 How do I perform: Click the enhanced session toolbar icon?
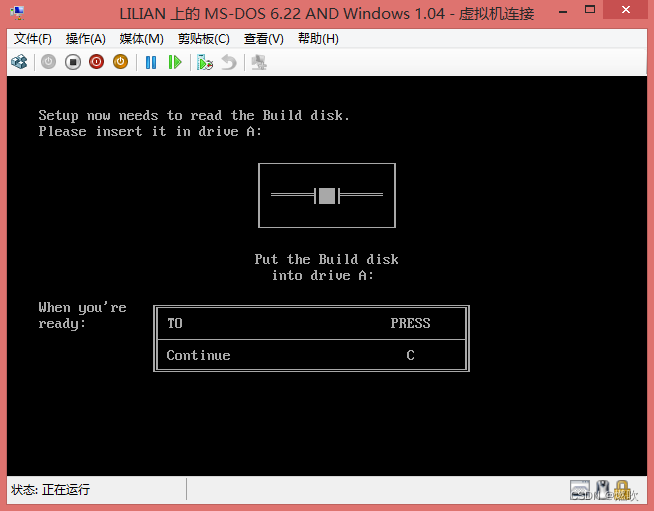[x=259, y=63]
